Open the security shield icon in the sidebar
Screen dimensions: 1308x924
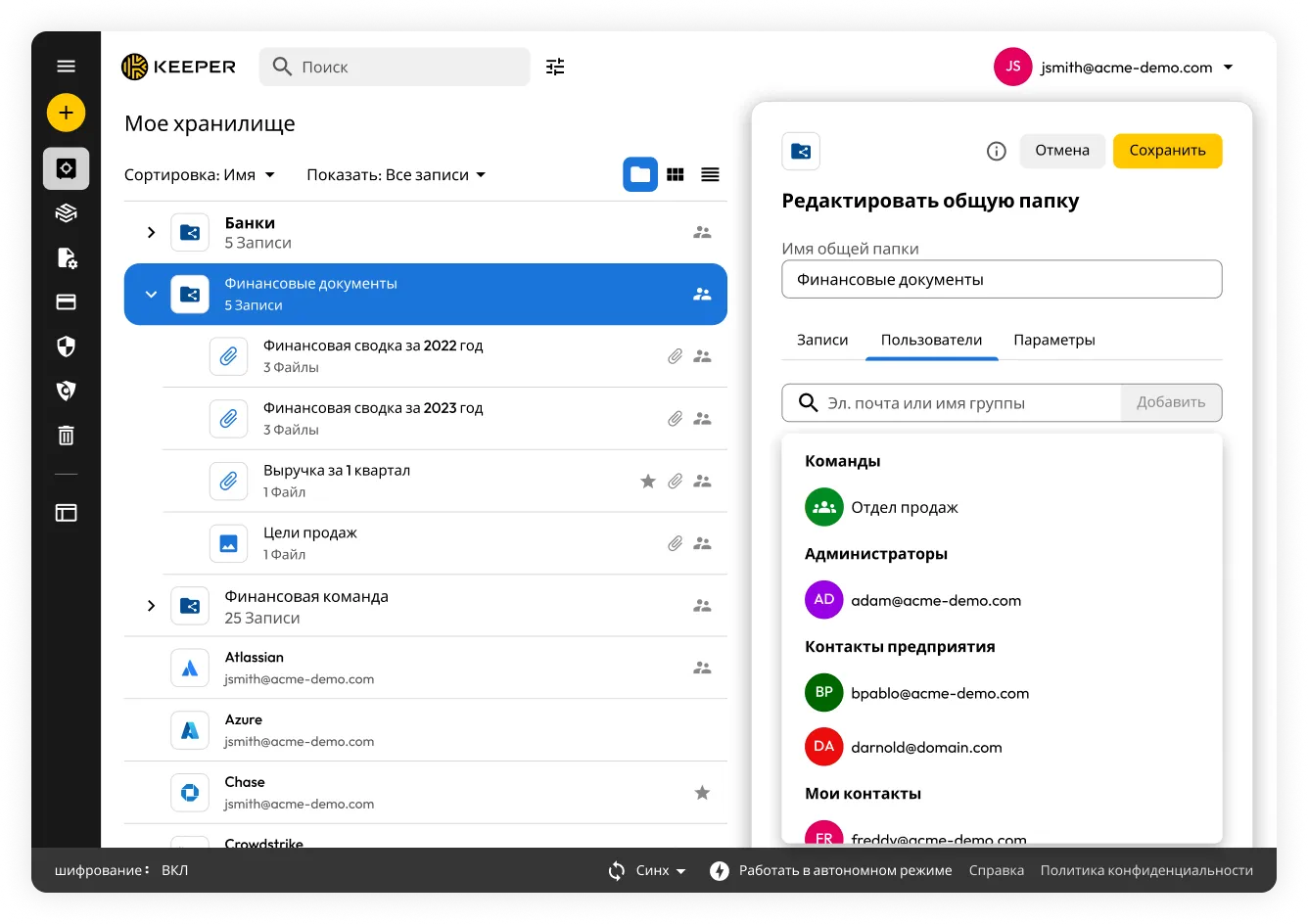66,346
